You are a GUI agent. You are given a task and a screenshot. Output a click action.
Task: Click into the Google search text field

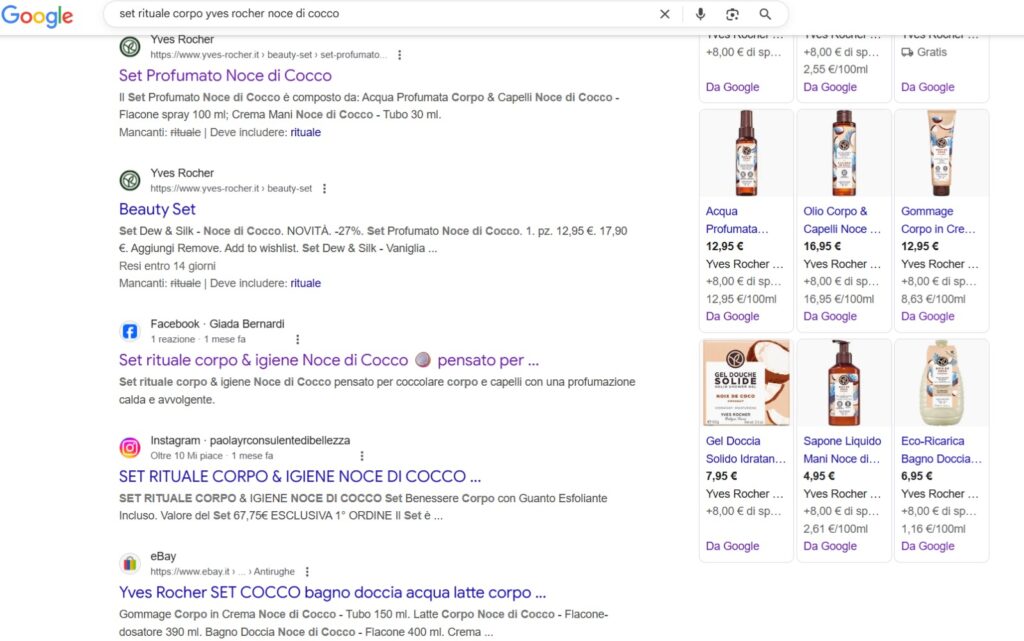point(380,14)
